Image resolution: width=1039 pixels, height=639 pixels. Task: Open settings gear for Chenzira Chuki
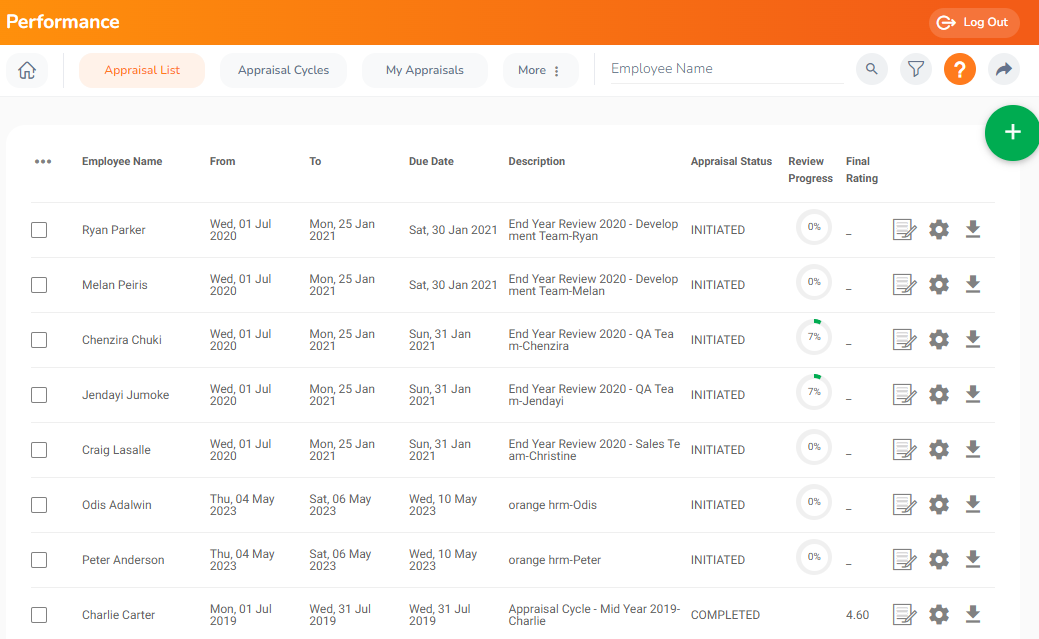coord(939,340)
